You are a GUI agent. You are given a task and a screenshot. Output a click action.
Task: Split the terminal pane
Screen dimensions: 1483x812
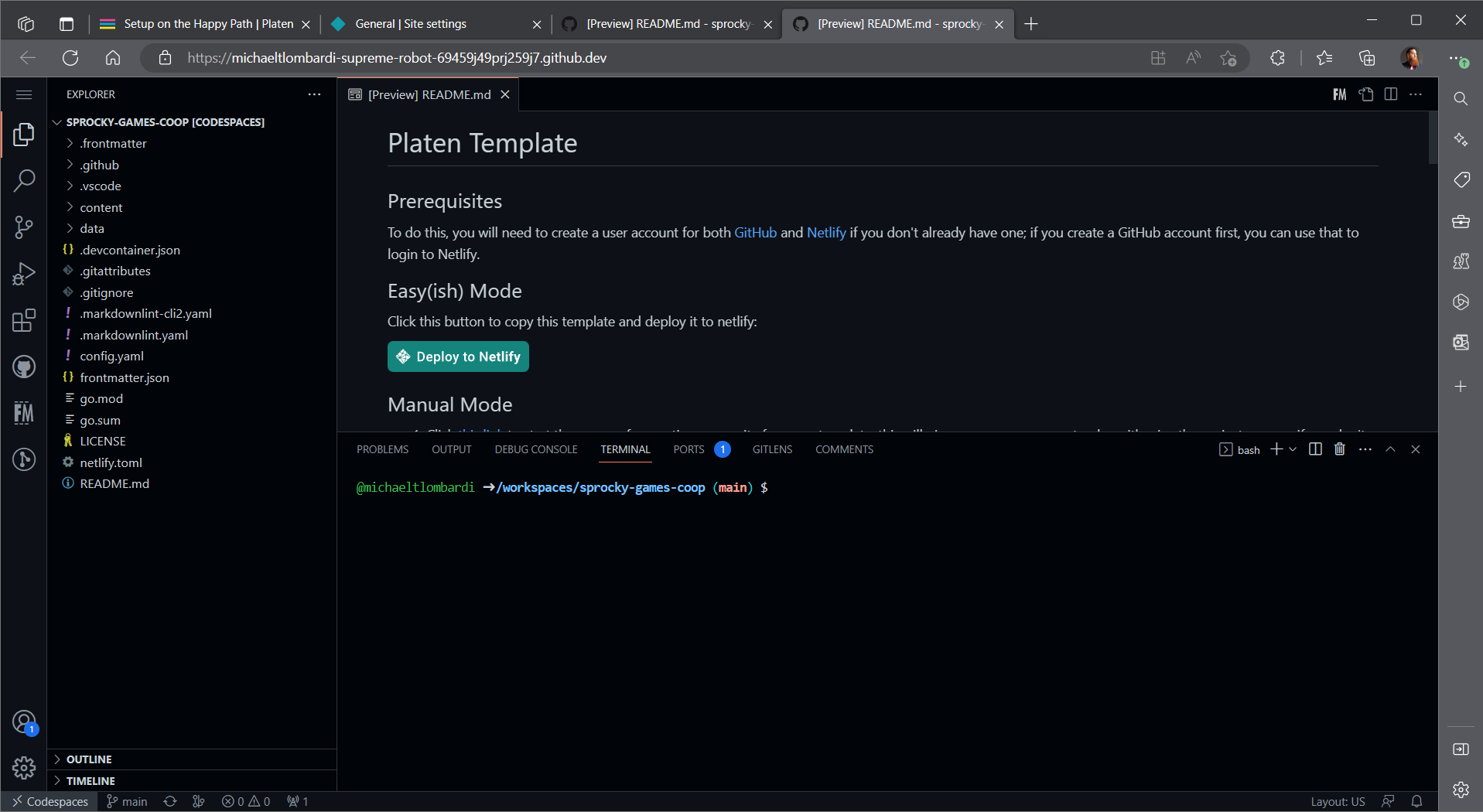pos(1315,449)
